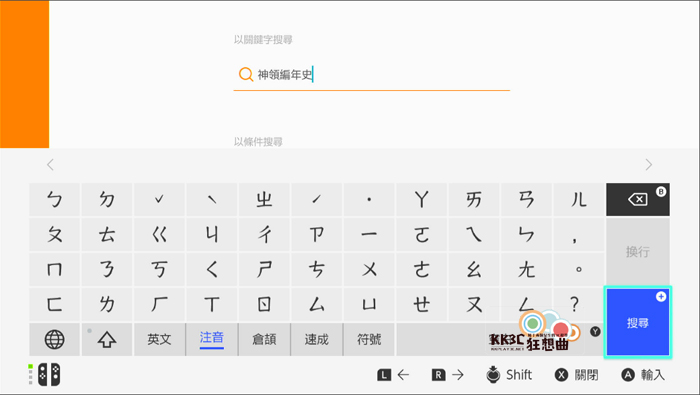This screenshot has height=395, width=700.
Task: Click the greyed 換行 newline key
Action: 638,252
